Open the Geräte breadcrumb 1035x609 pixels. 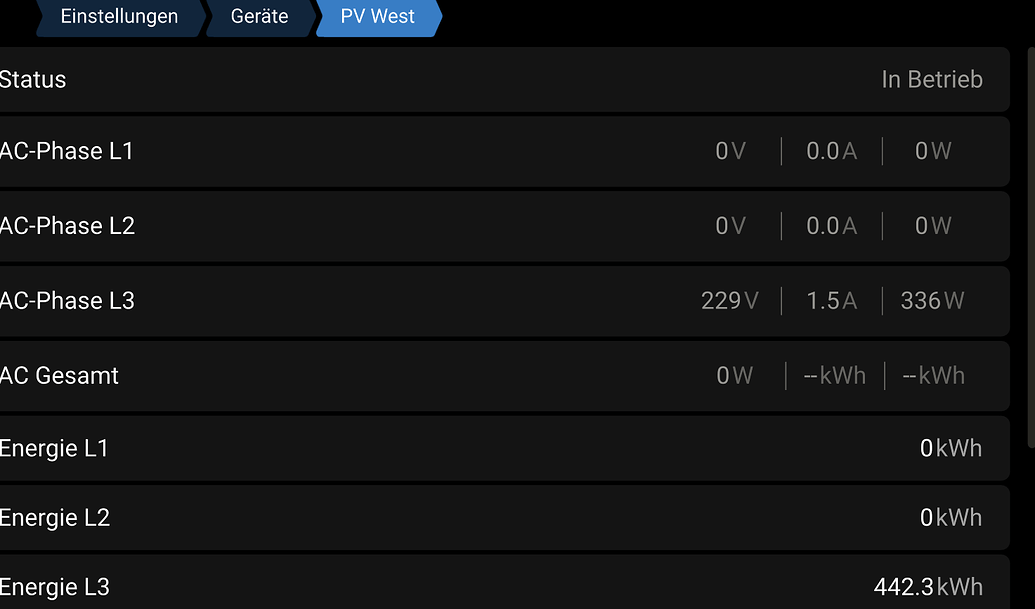click(259, 17)
